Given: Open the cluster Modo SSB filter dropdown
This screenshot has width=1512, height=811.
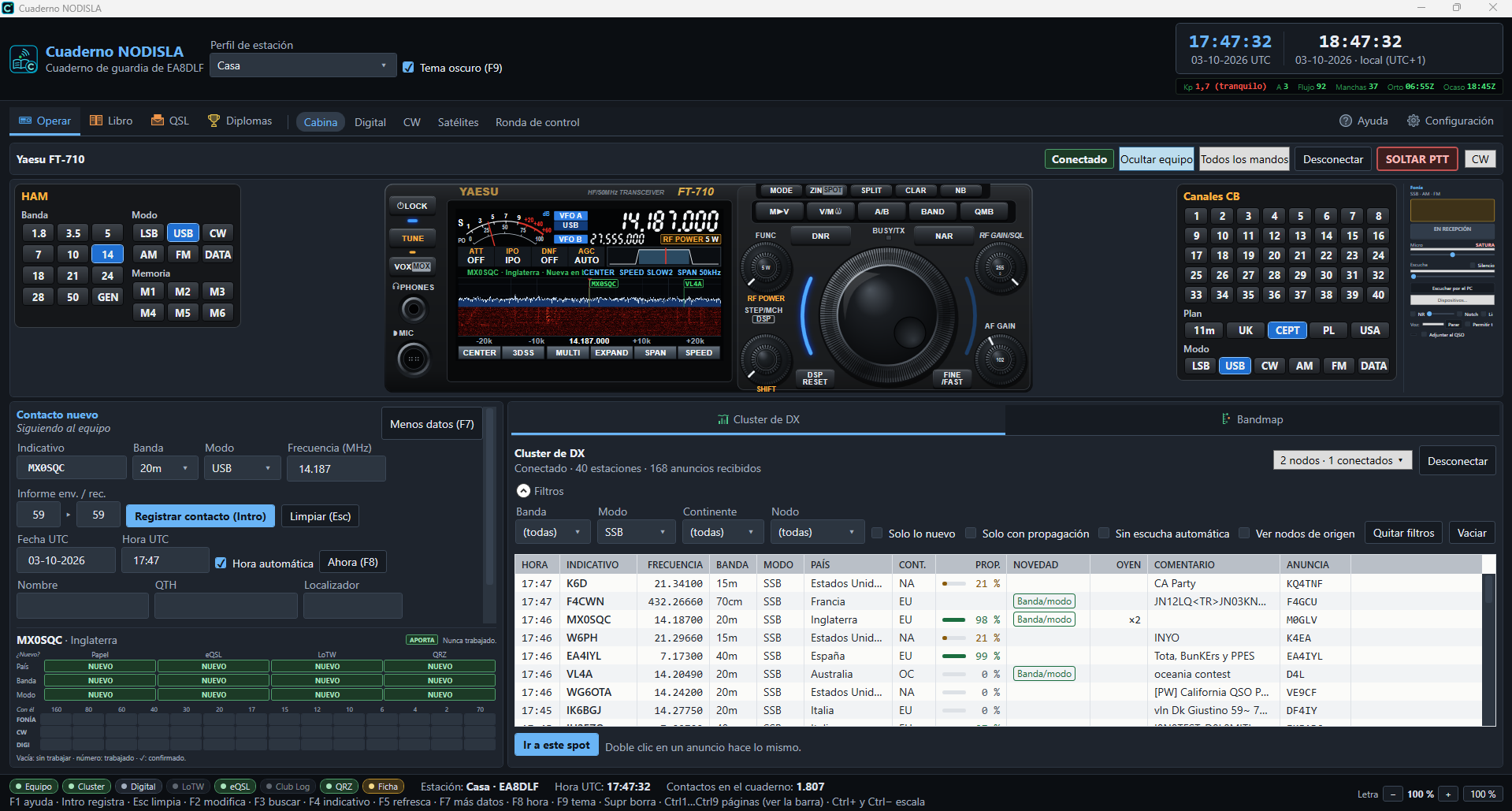Looking at the screenshot, I should [637, 533].
